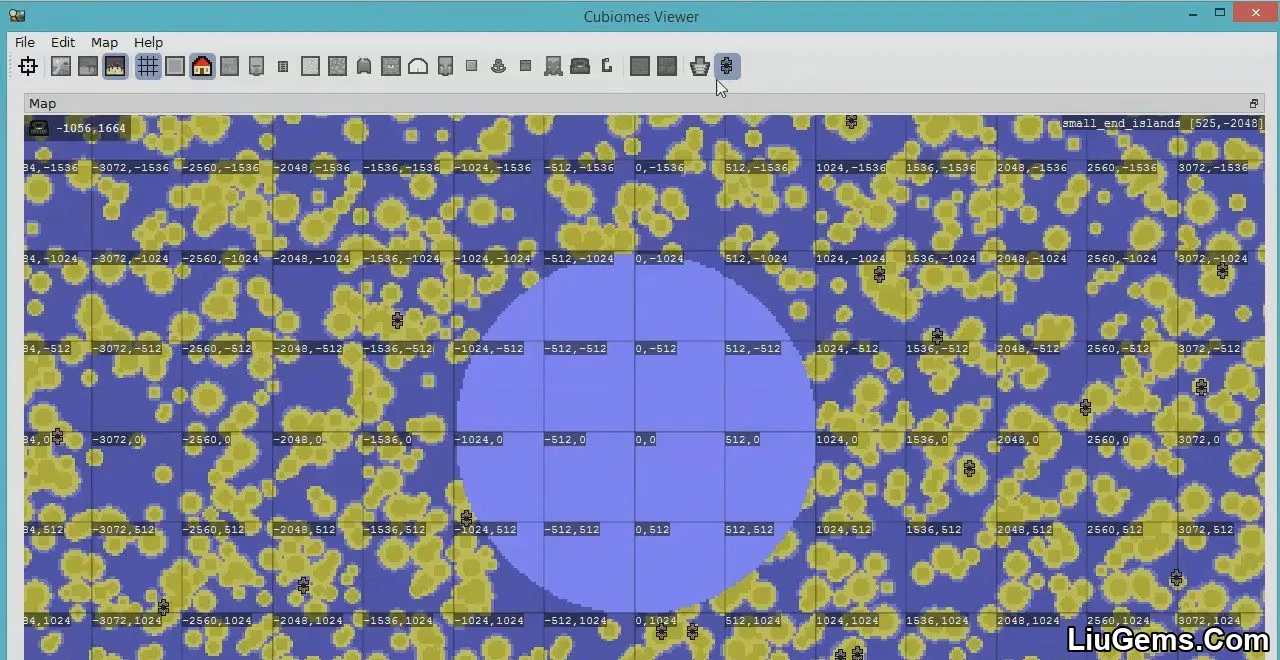Select the gateway marker below the -2048,512 label
The width and height of the screenshot is (1280, 660).
[303, 585]
